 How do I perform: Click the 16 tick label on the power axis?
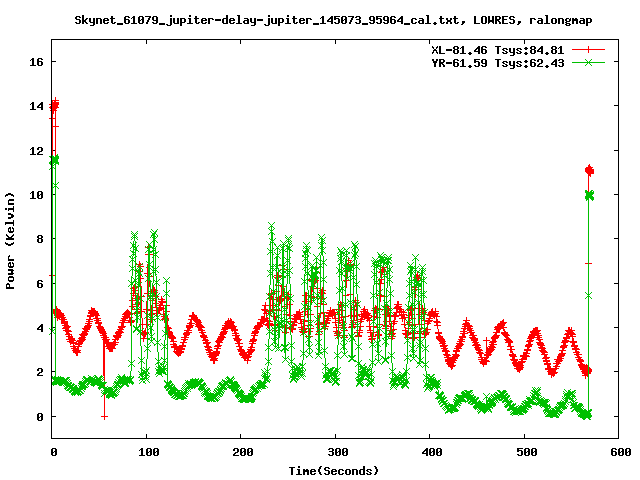pos(35,62)
